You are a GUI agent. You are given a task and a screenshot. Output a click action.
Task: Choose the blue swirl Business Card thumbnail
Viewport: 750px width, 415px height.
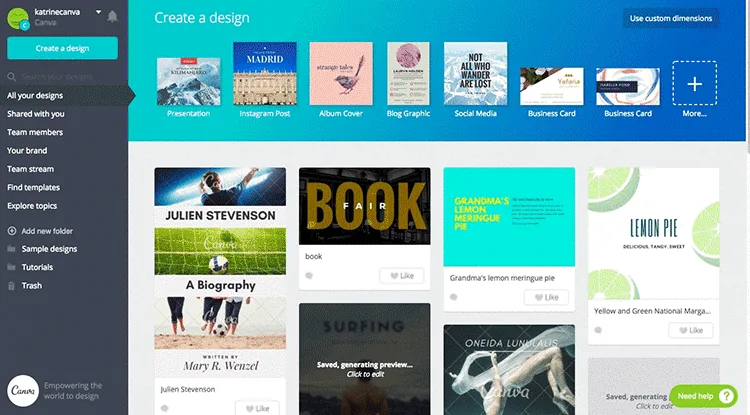point(628,87)
